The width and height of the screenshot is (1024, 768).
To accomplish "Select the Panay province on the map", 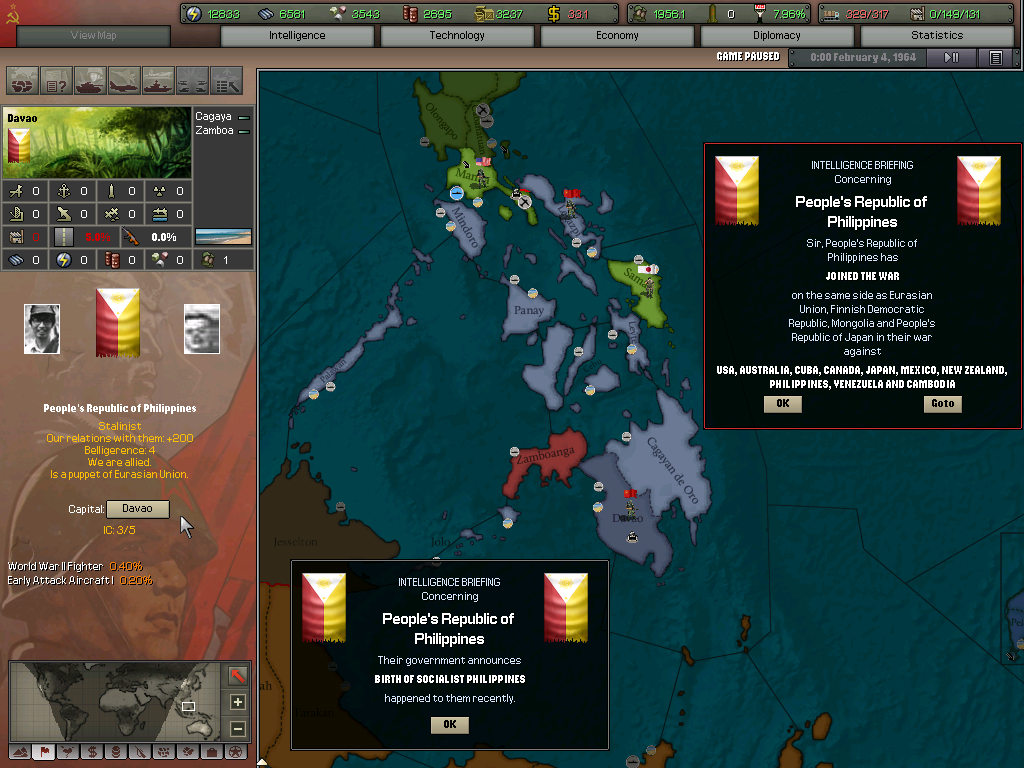I will click(x=528, y=312).
